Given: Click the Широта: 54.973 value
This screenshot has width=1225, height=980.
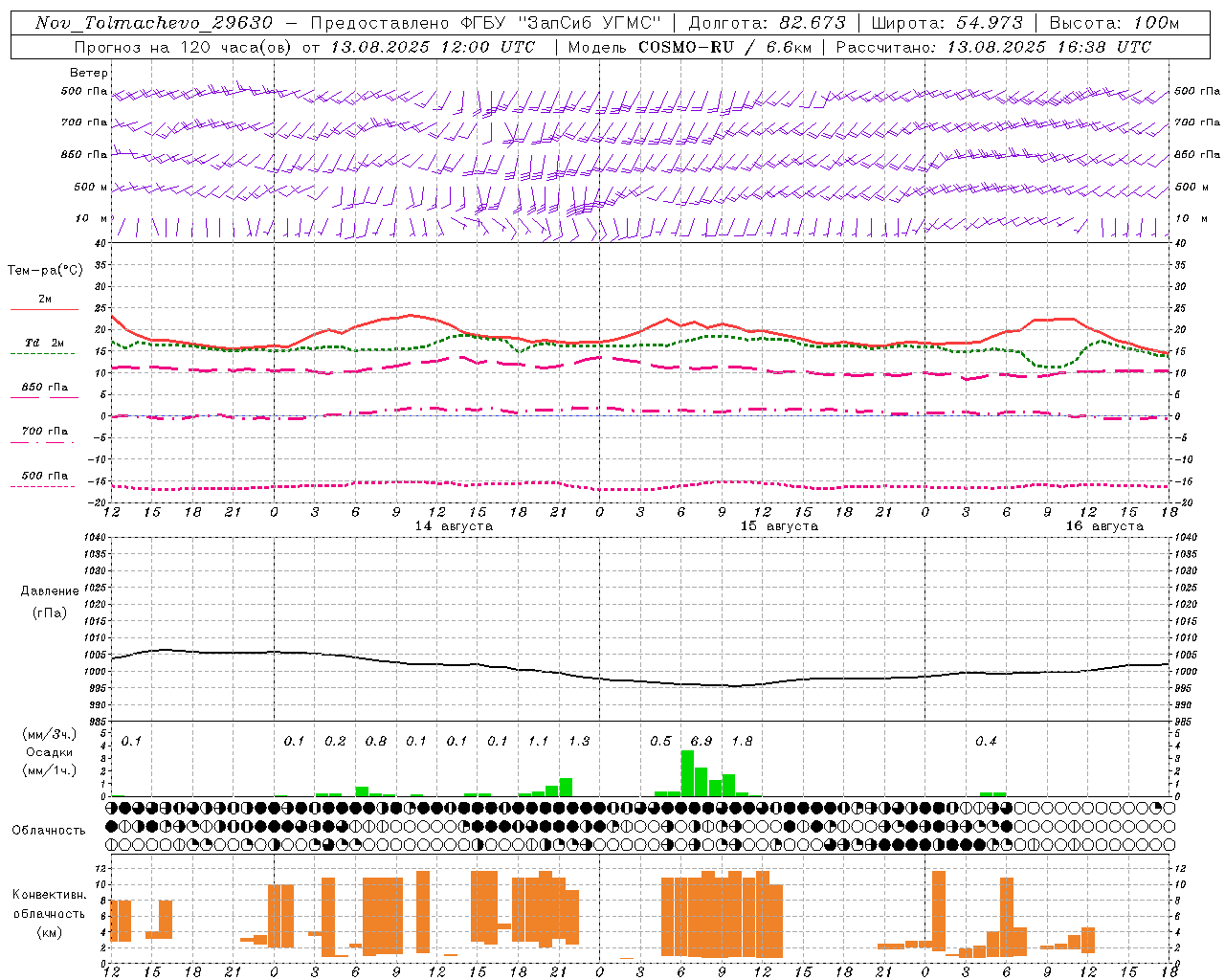Looking at the screenshot, I should tap(947, 23).
